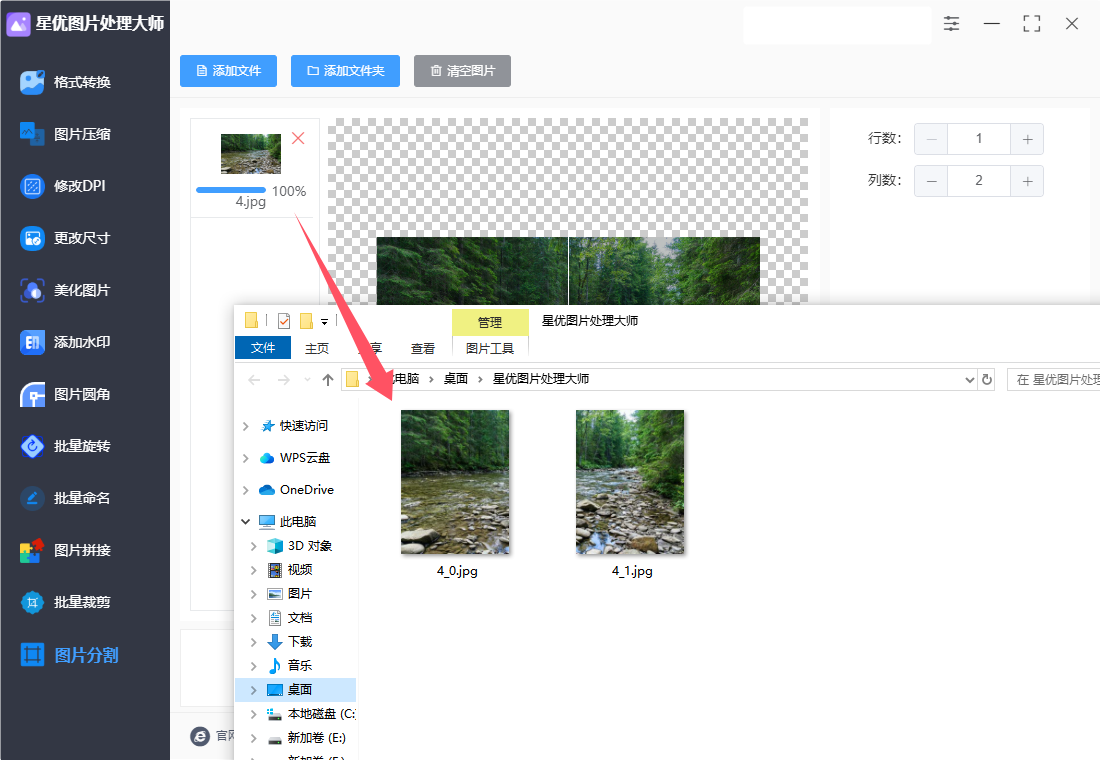Collapse the 此电脑 tree node

coord(246,521)
